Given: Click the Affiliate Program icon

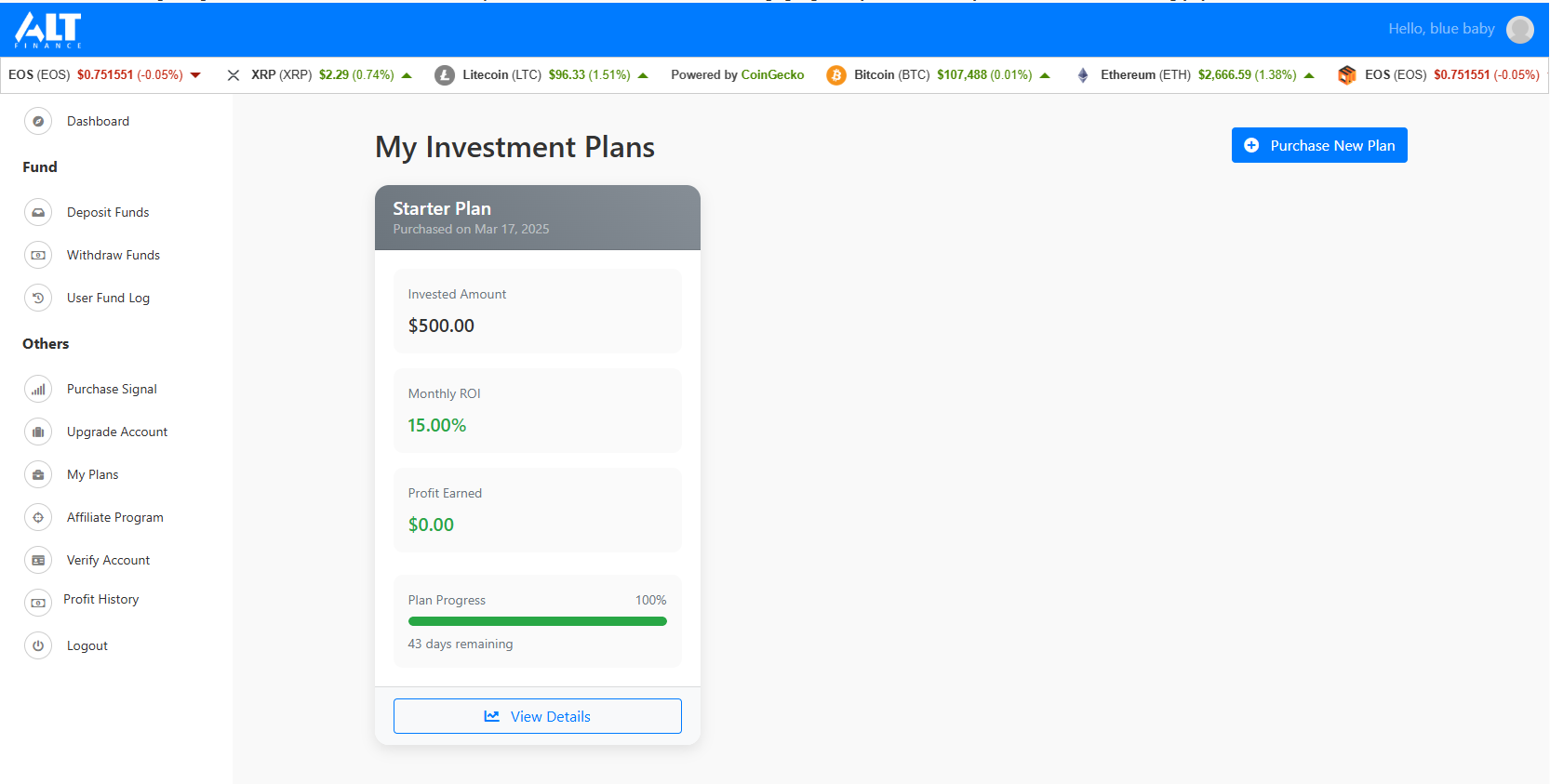Looking at the screenshot, I should pos(38,517).
